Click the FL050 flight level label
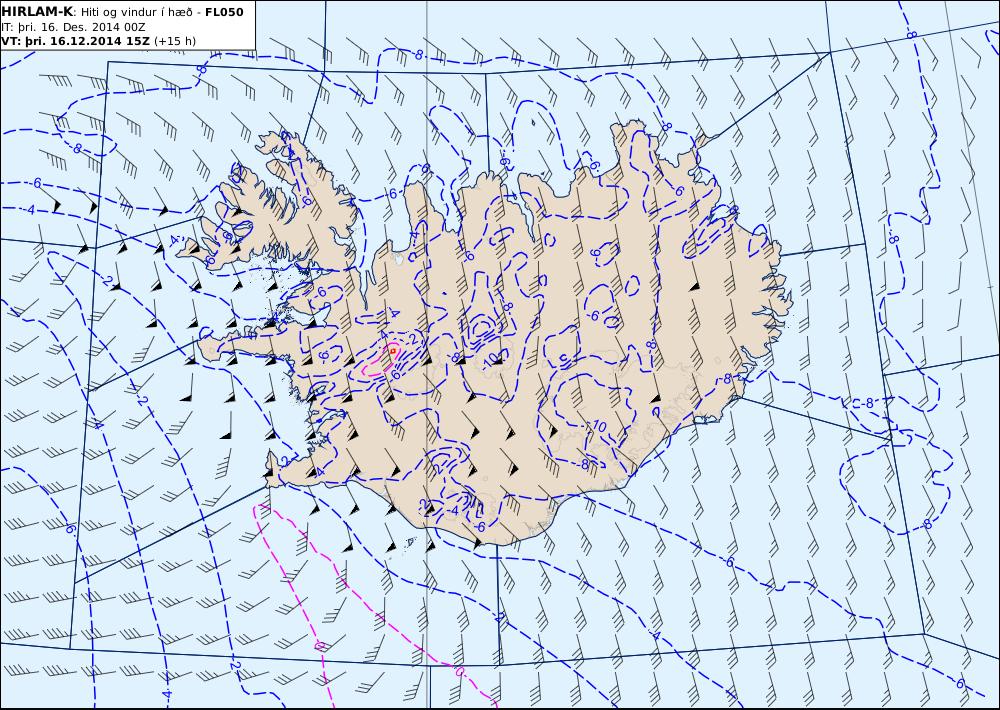The width and height of the screenshot is (1000, 710). (x=224, y=11)
